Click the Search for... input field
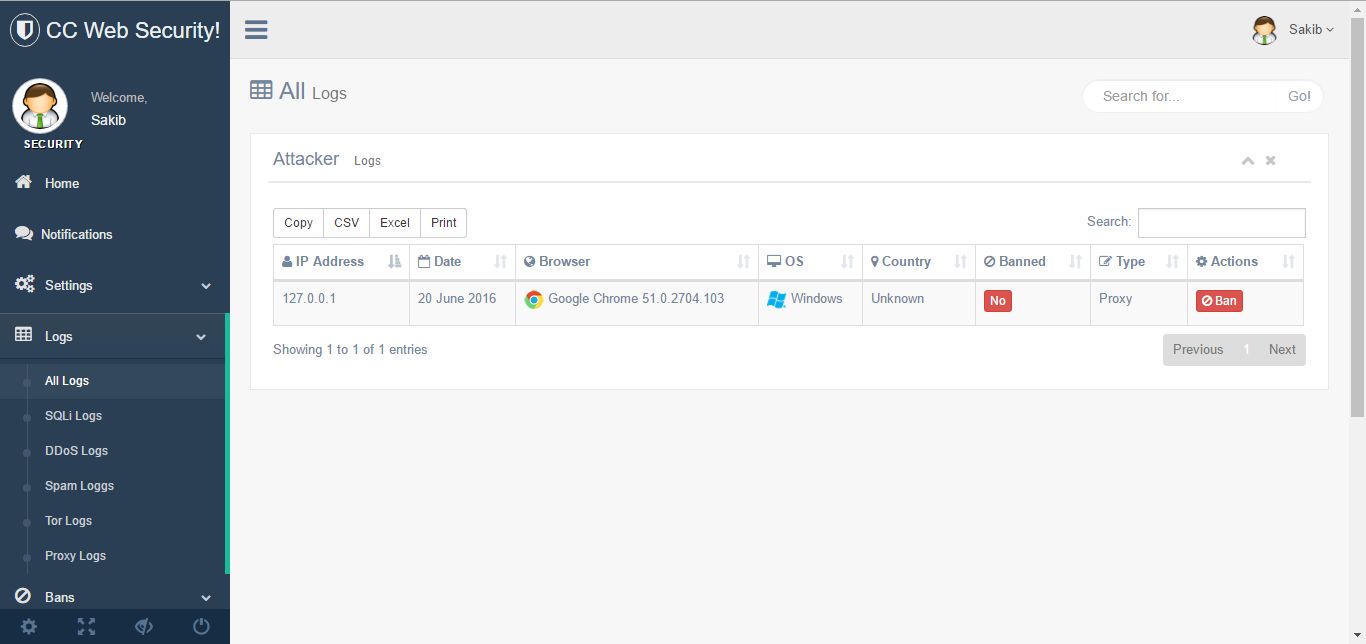This screenshot has width=1366, height=644. [1180, 96]
